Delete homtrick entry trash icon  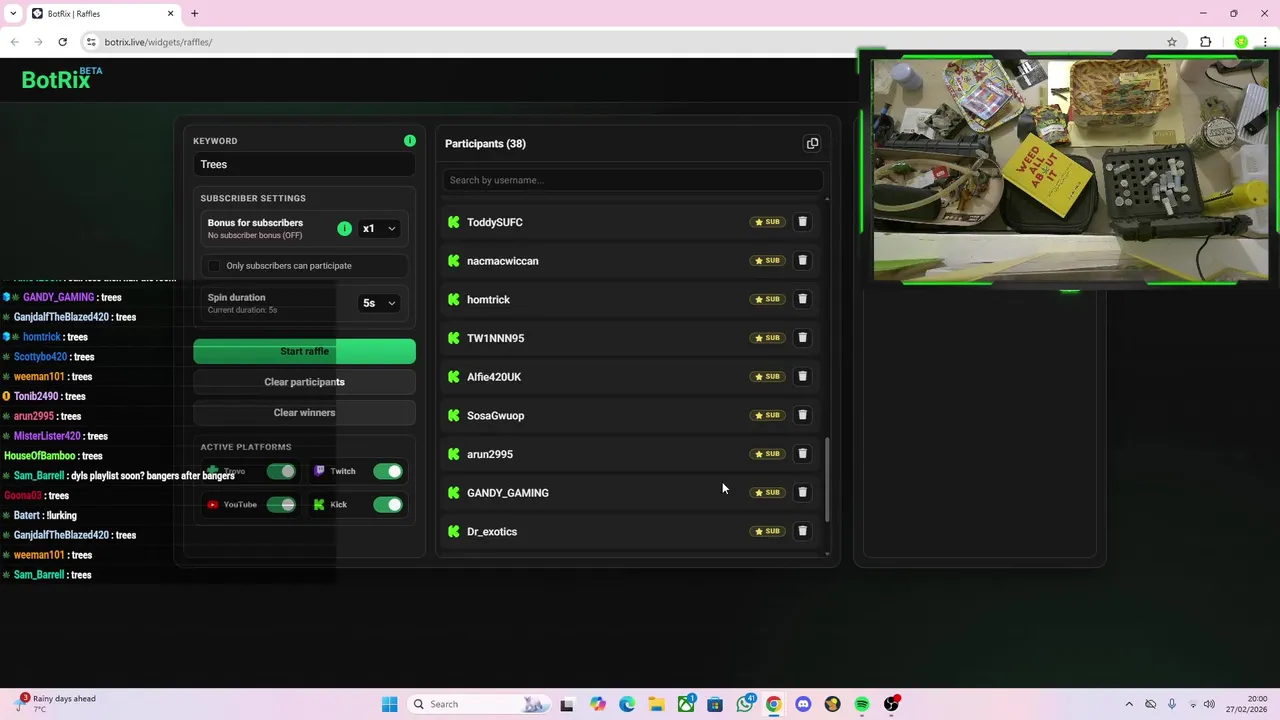[802, 299]
